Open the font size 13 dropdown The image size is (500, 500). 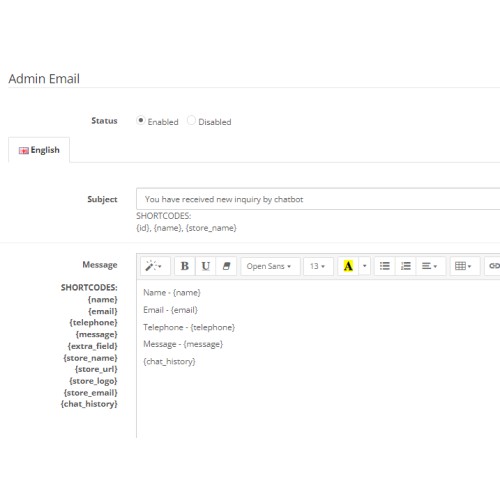(318, 266)
